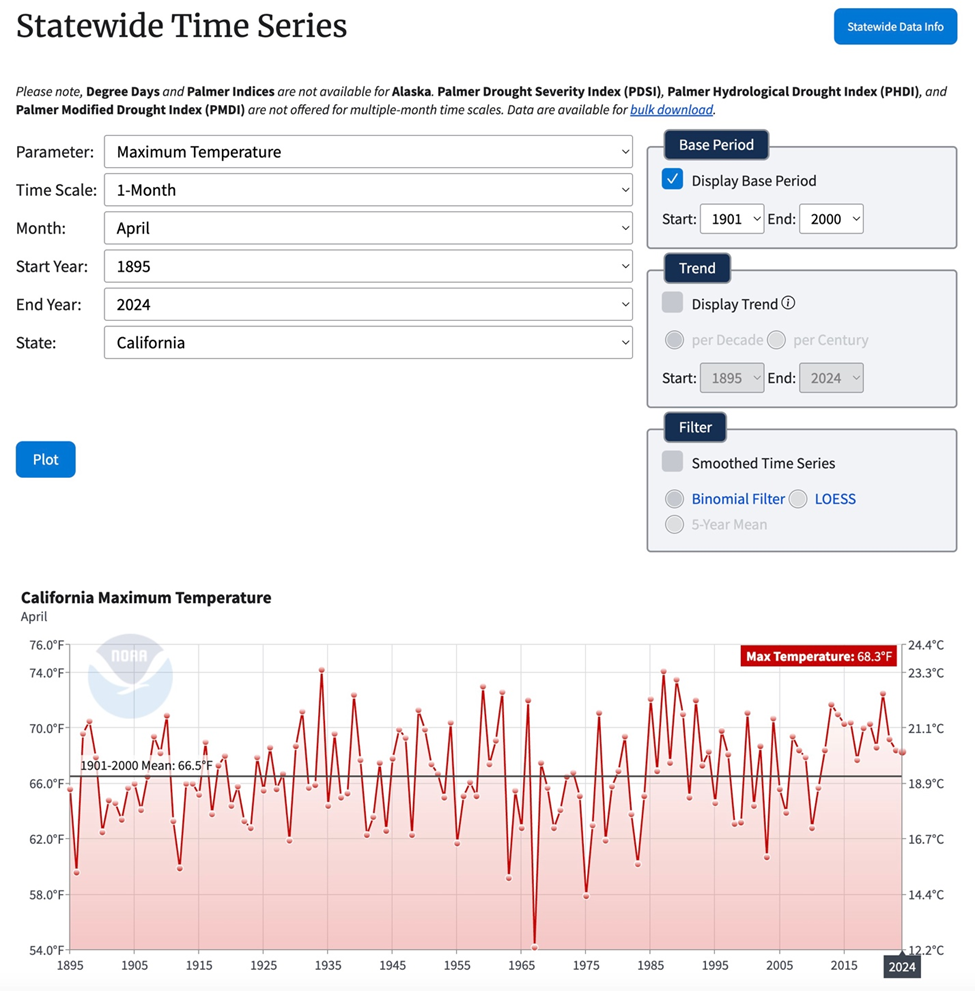Click the NOAA logo watermark on chart
The height and width of the screenshot is (991, 975).
click(130, 677)
